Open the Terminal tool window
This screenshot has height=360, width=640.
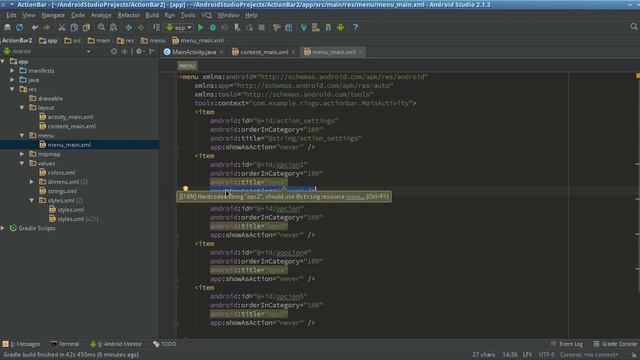click(x=65, y=344)
